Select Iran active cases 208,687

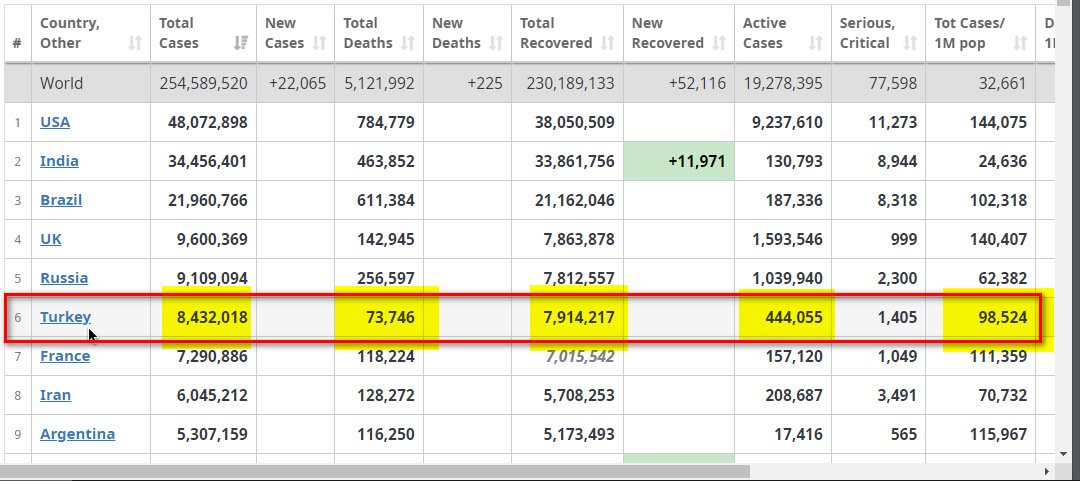click(793, 395)
